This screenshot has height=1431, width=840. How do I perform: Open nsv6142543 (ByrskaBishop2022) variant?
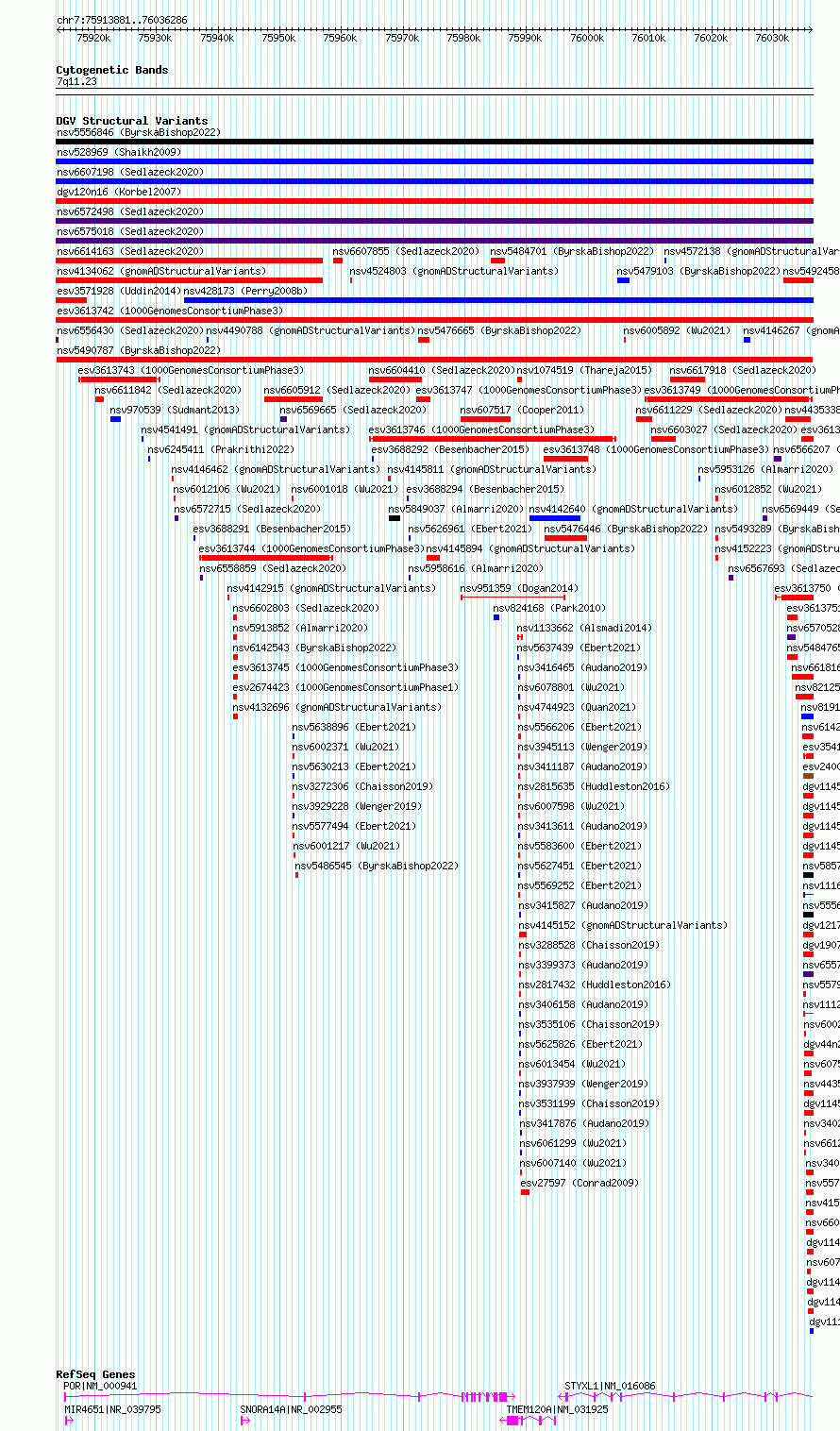[x=314, y=648]
